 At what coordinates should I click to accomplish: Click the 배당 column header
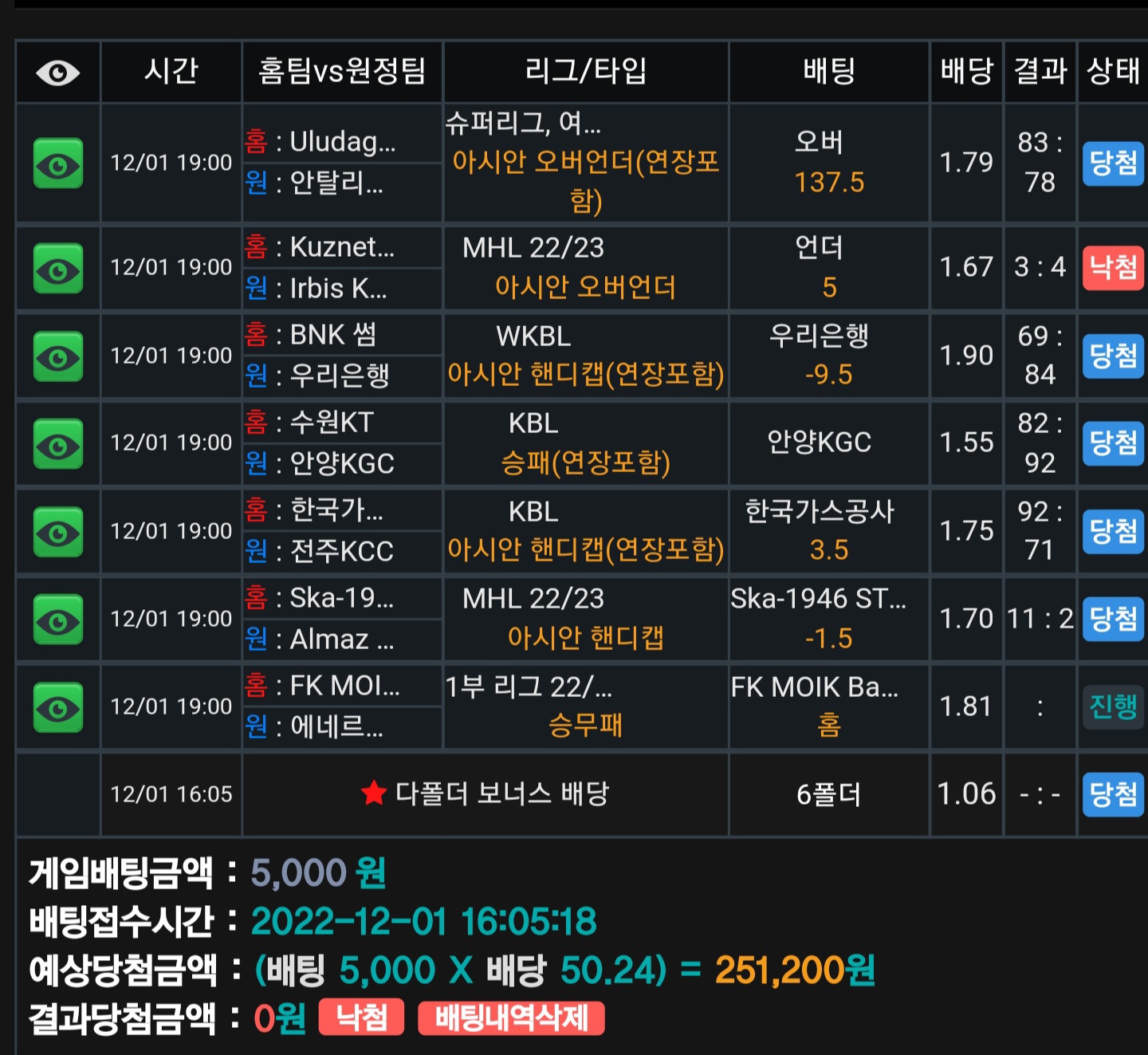tap(966, 72)
